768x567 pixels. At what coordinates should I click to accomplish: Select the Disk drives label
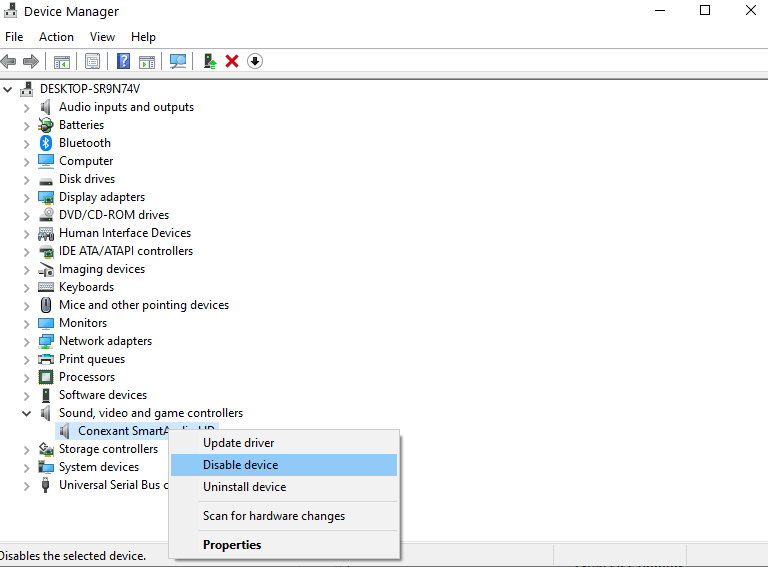click(x=87, y=179)
